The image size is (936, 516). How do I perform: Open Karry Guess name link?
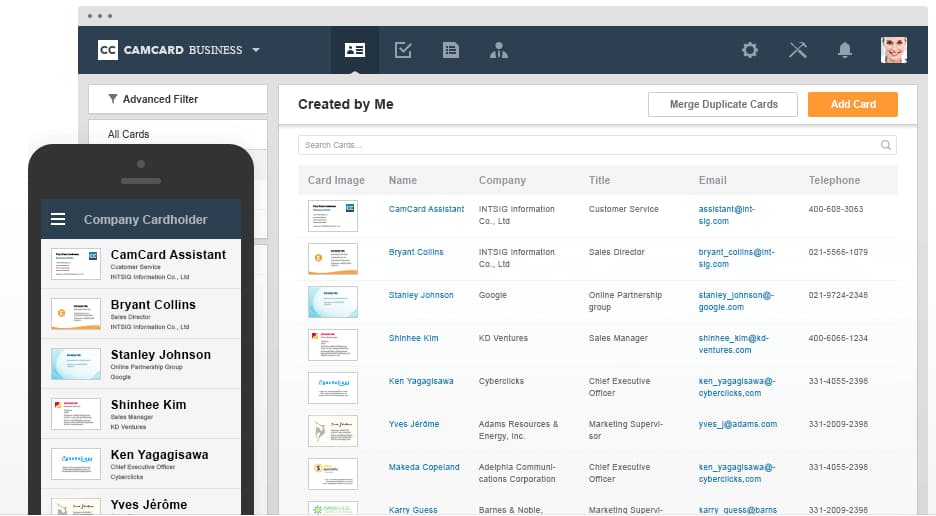pyautogui.click(x=412, y=510)
